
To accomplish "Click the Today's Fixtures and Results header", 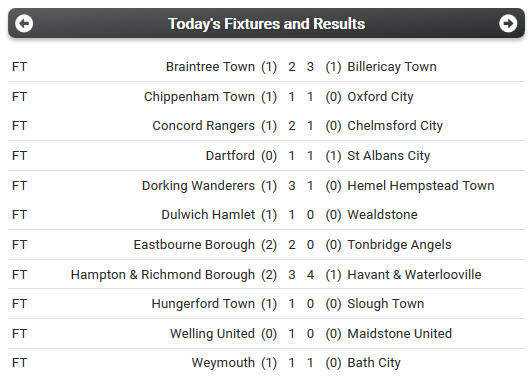I will point(266,24).
